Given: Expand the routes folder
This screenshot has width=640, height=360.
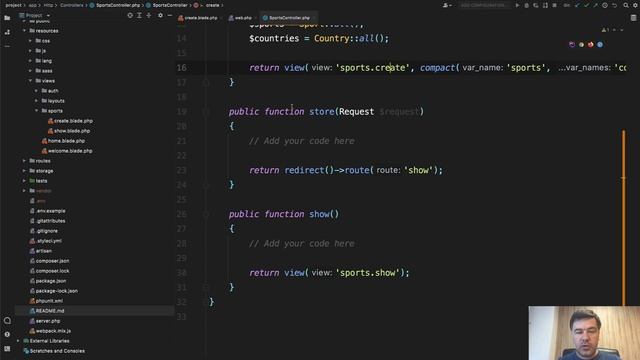Looking at the screenshot, I should point(24,161).
